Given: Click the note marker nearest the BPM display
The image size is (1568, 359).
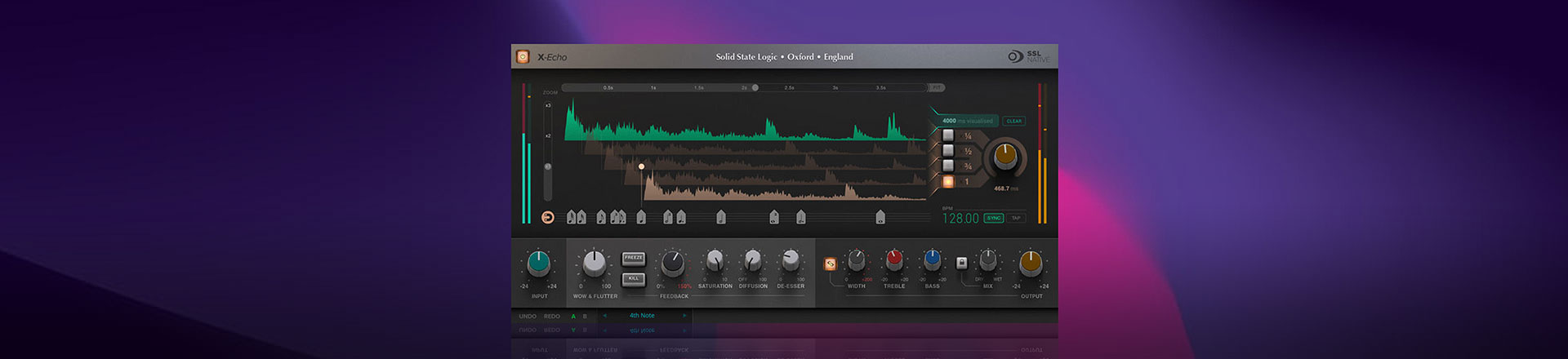Looking at the screenshot, I should click(x=880, y=217).
